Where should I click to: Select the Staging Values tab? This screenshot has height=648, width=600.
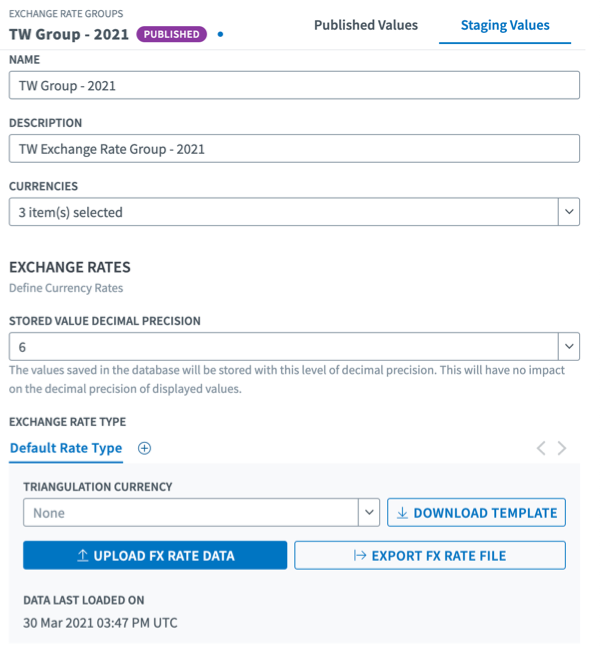point(505,25)
